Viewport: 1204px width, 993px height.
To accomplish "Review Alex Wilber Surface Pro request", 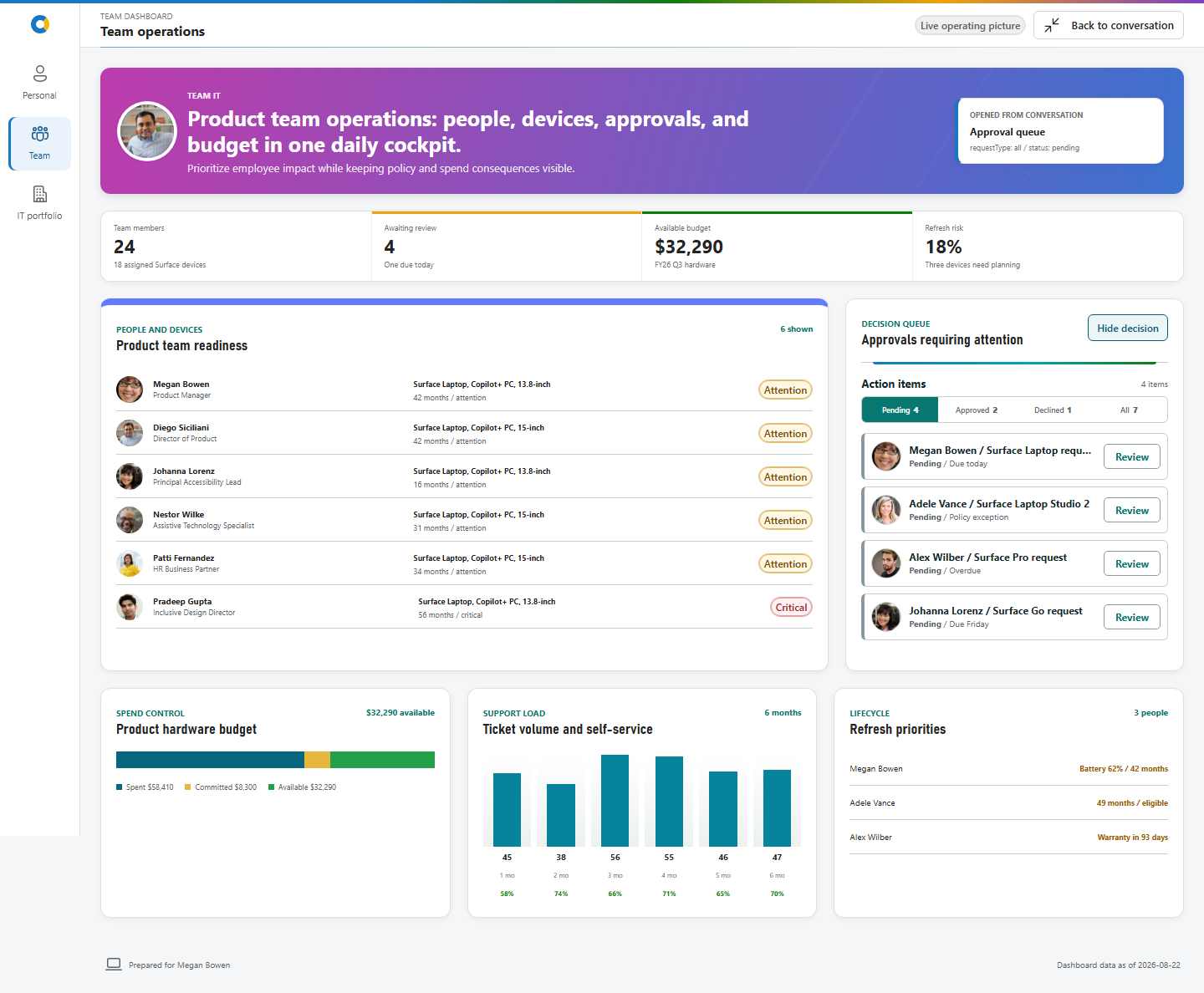I will pyautogui.click(x=1132, y=564).
